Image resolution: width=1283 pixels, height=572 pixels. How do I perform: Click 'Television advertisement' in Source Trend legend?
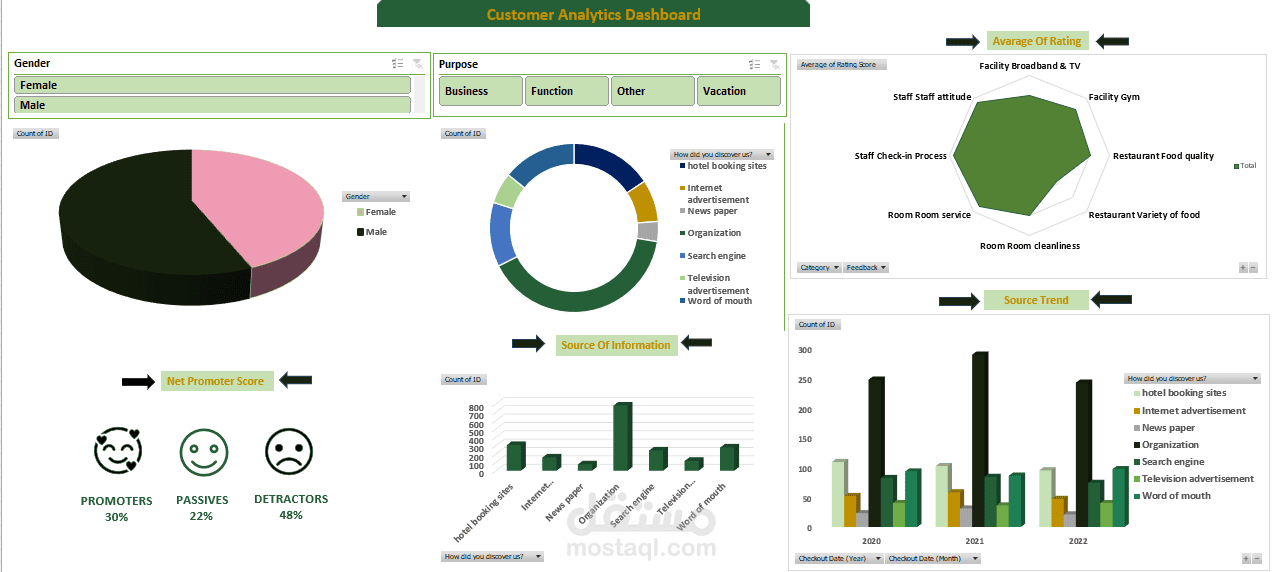[1198, 479]
